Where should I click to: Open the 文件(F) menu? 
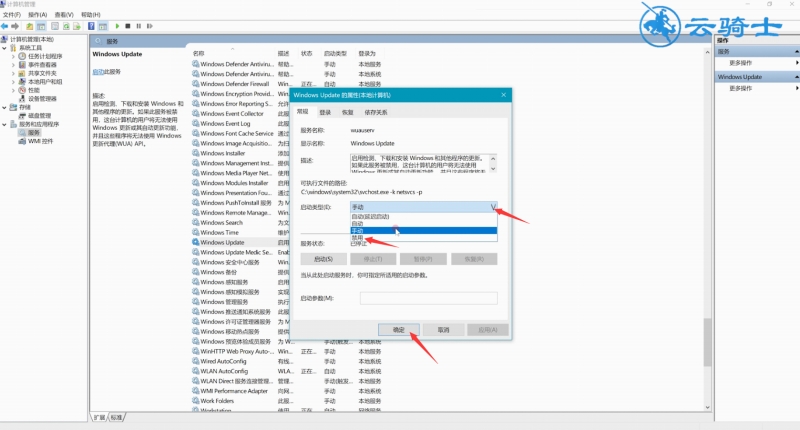[x=12, y=15]
